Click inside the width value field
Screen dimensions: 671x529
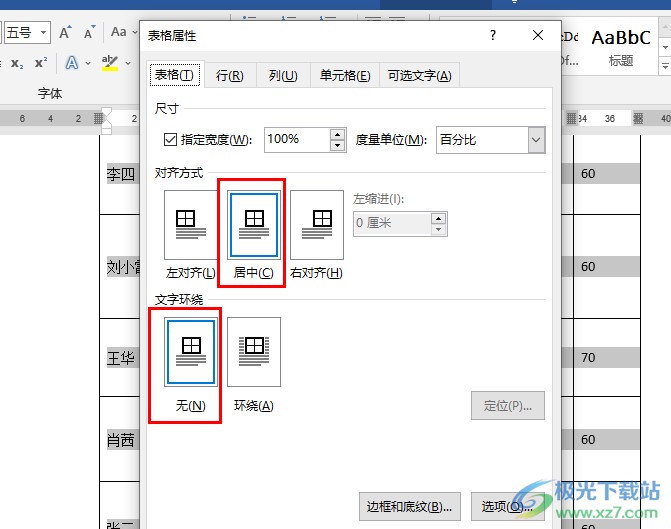pos(297,140)
